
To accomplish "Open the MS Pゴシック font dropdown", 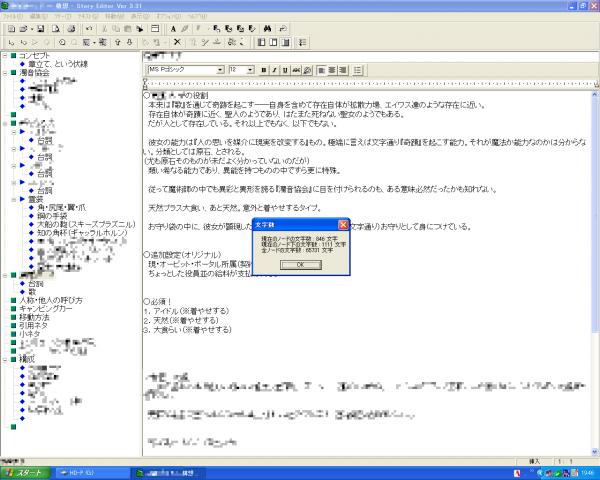I will [220, 70].
